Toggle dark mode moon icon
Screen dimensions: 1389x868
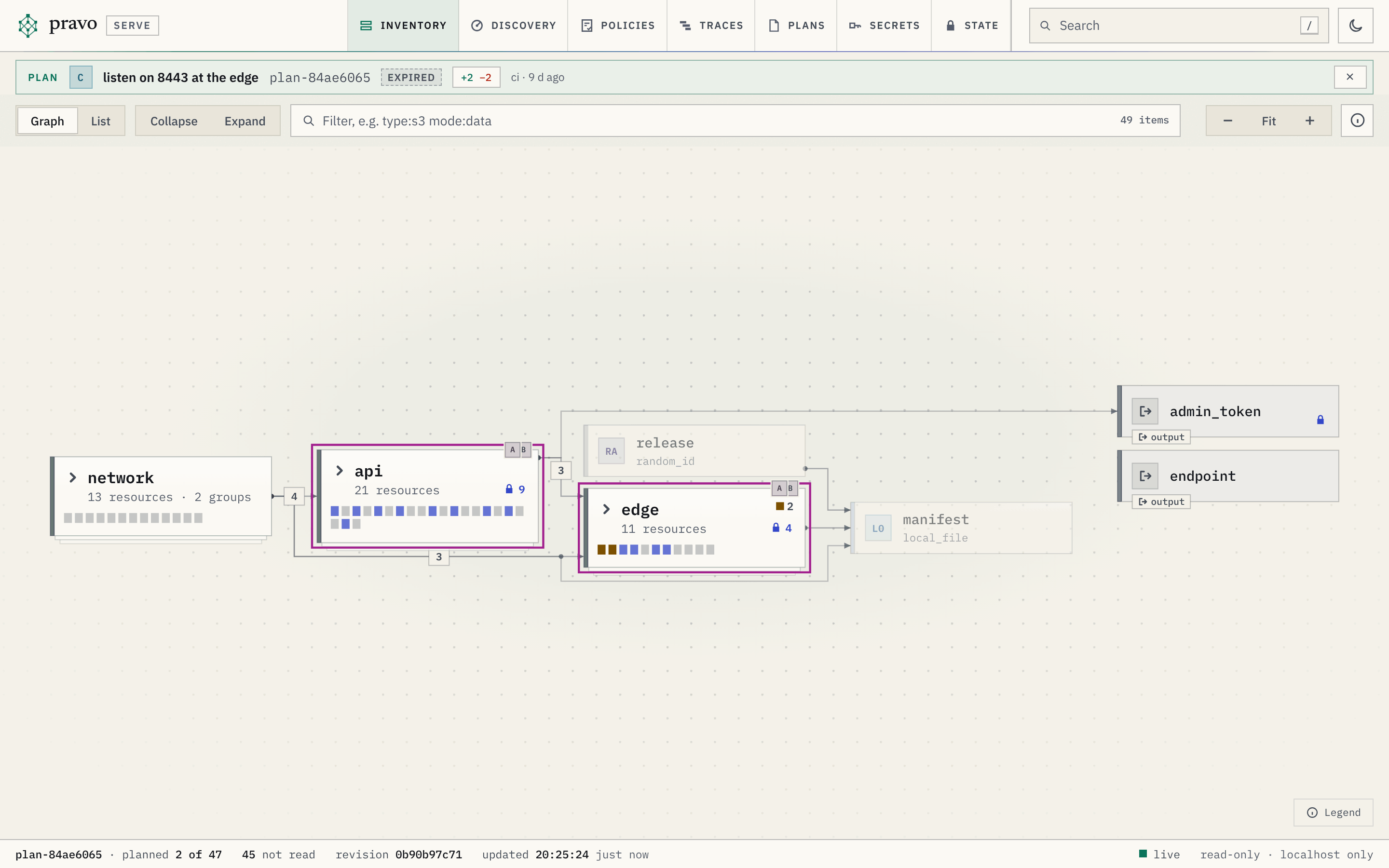coord(1355,25)
